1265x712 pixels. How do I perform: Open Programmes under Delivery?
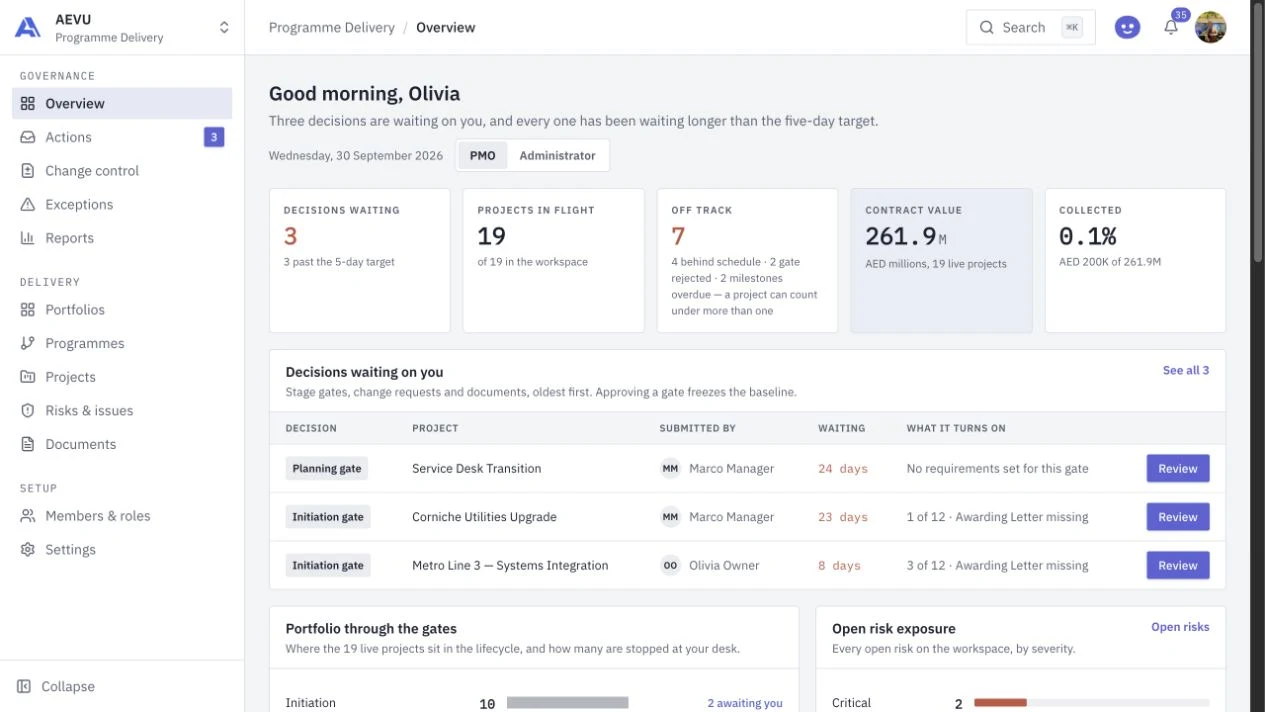click(122, 343)
